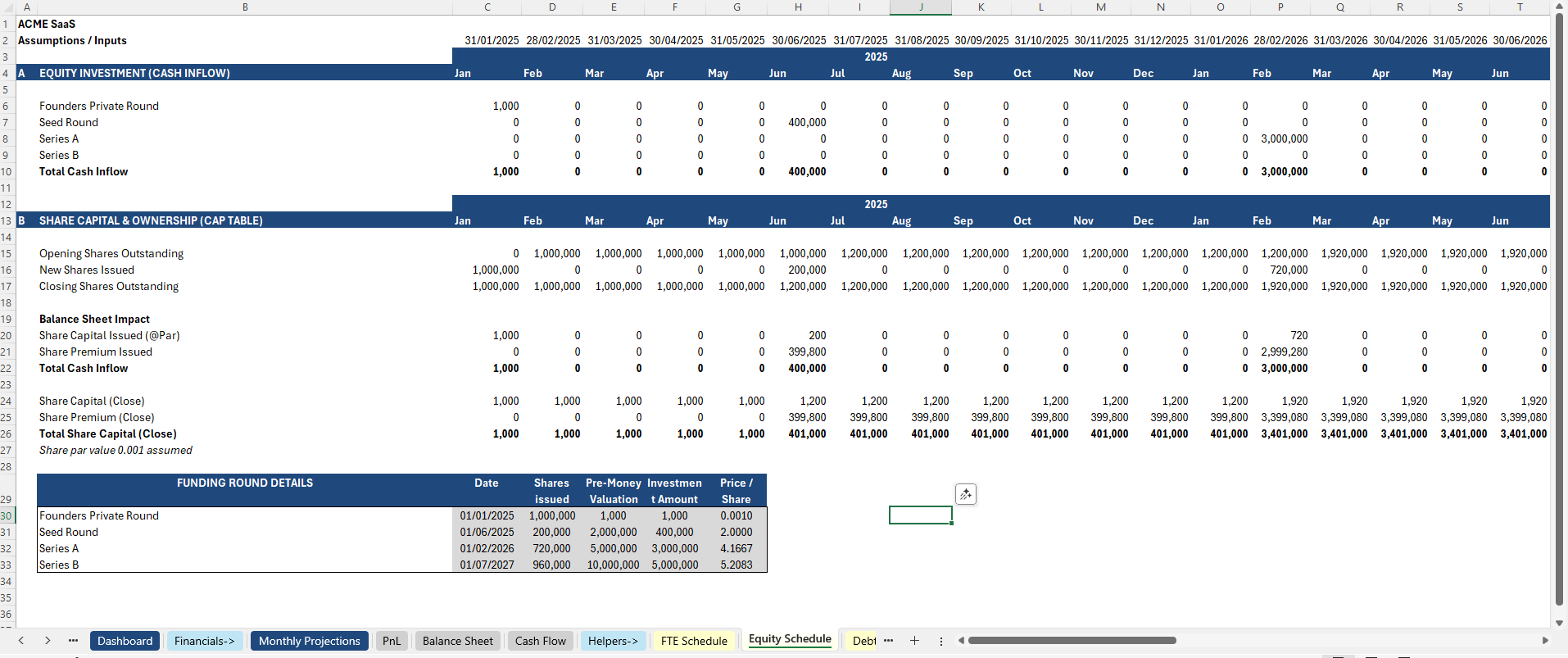Screen dimensions: 1568x658
Task: Select row 30 header
Action: [x=7, y=515]
